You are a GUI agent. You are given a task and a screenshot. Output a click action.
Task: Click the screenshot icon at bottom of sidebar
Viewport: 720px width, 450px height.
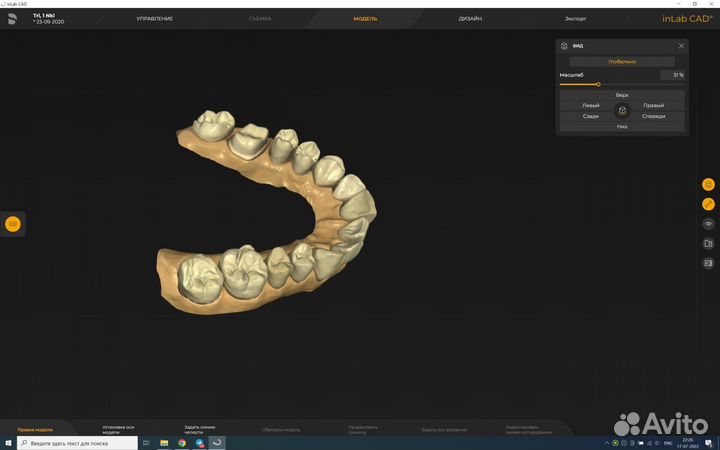(x=708, y=262)
